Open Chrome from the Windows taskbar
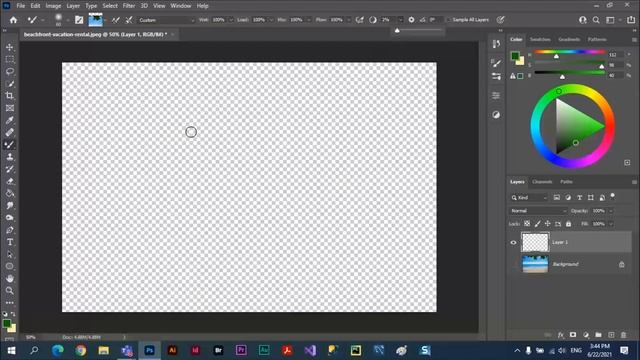 pos(81,350)
